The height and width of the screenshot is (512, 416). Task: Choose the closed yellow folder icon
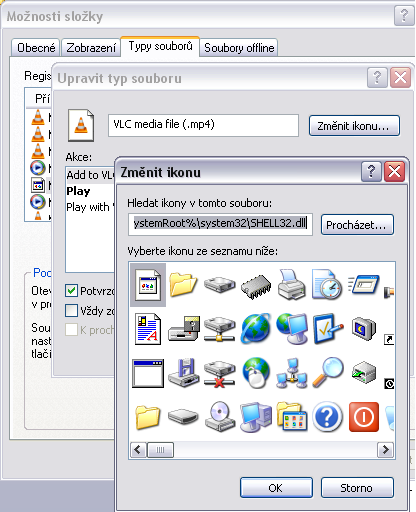click(148, 417)
